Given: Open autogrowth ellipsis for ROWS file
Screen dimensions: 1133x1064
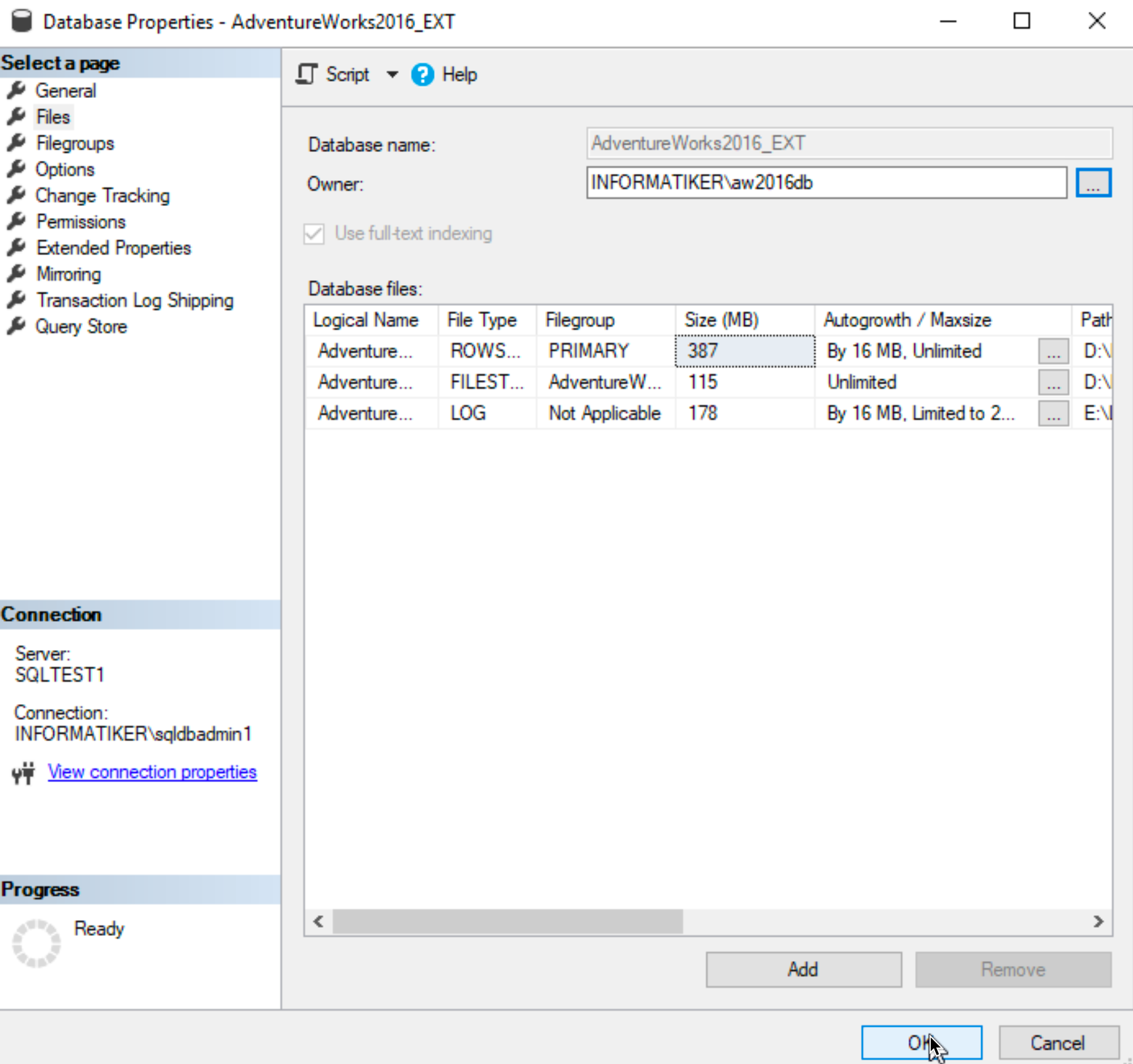Looking at the screenshot, I should click(1053, 351).
